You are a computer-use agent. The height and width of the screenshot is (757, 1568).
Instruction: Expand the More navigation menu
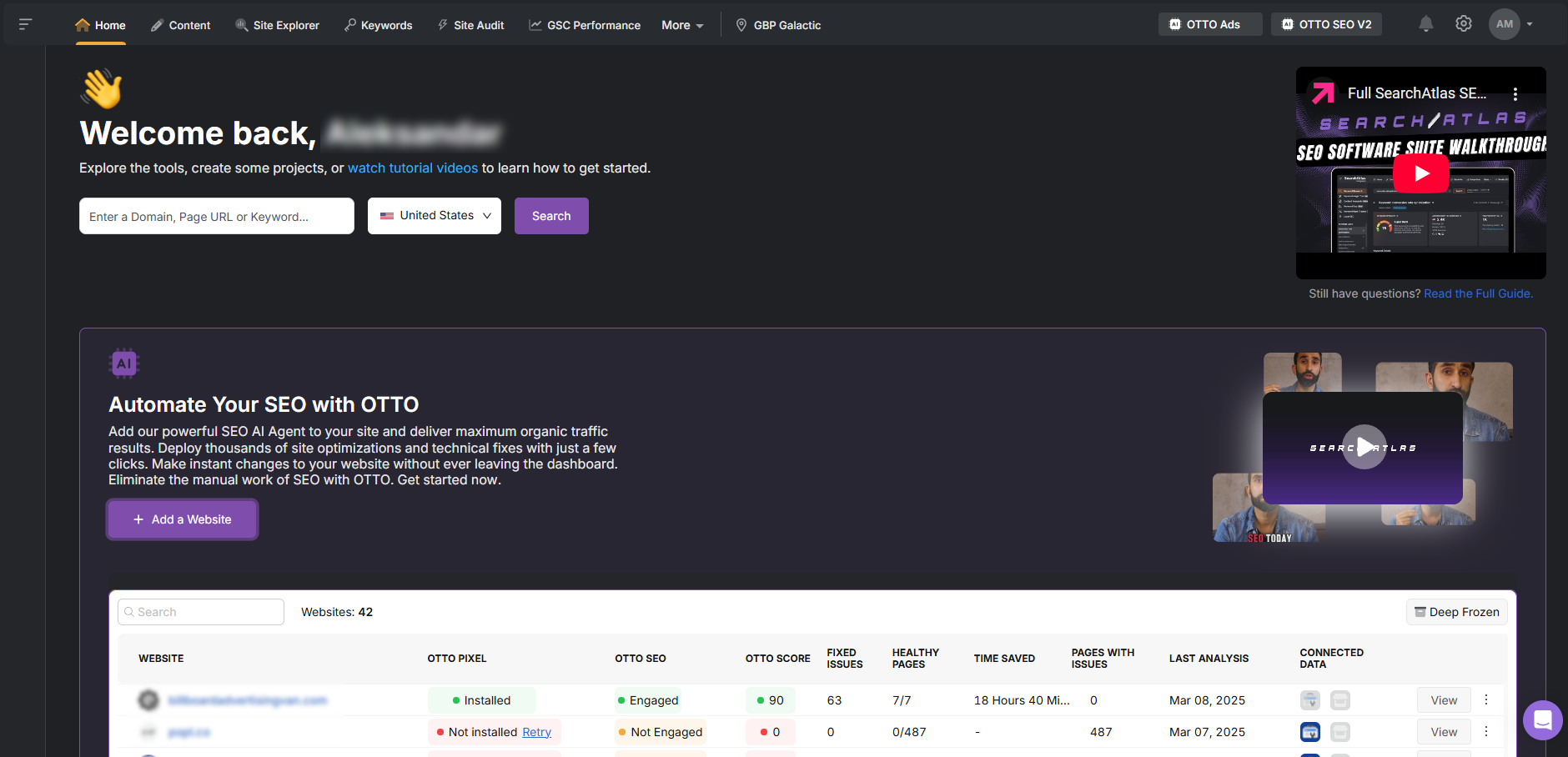pos(681,25)
